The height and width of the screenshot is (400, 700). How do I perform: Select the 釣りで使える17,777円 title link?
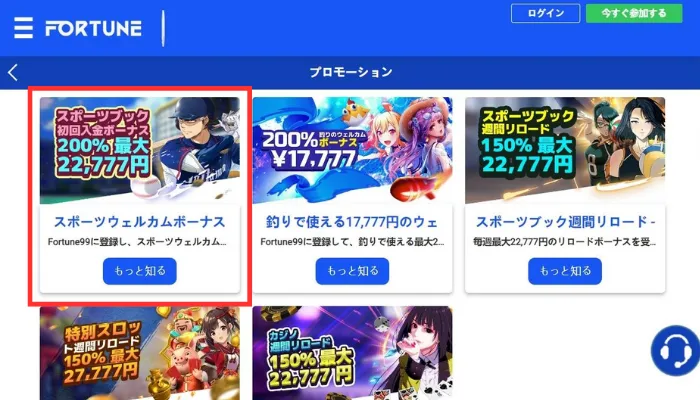352,222
